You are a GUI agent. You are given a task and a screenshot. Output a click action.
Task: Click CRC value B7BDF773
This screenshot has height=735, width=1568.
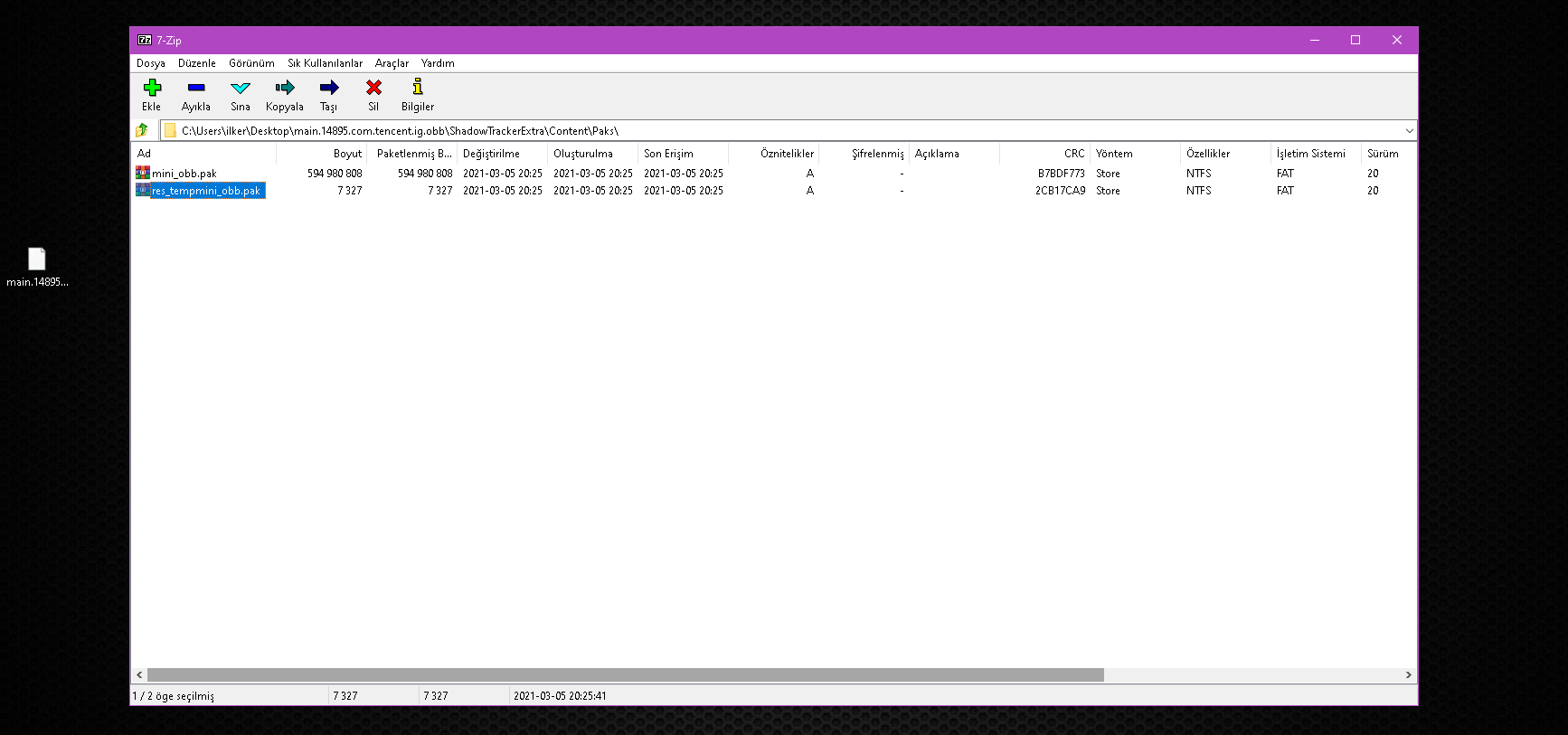[x=1062, y=174]
